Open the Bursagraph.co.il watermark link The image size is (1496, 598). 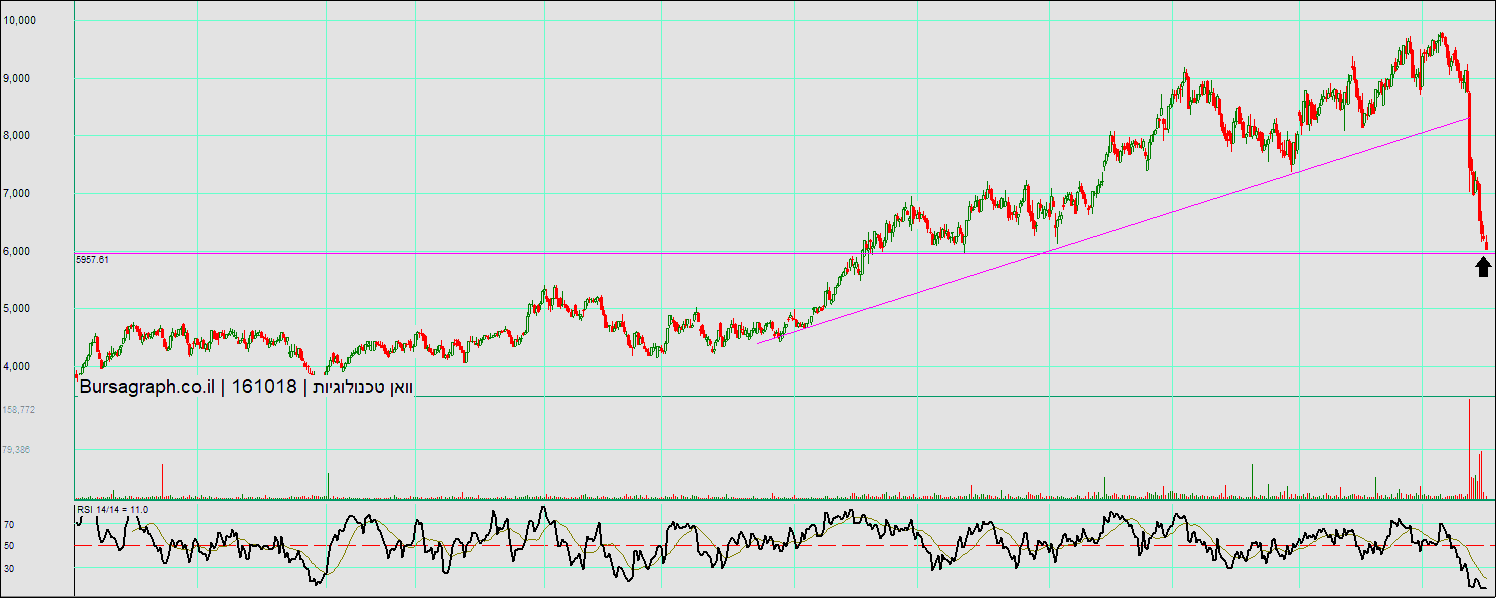click(x=146, y=387)
